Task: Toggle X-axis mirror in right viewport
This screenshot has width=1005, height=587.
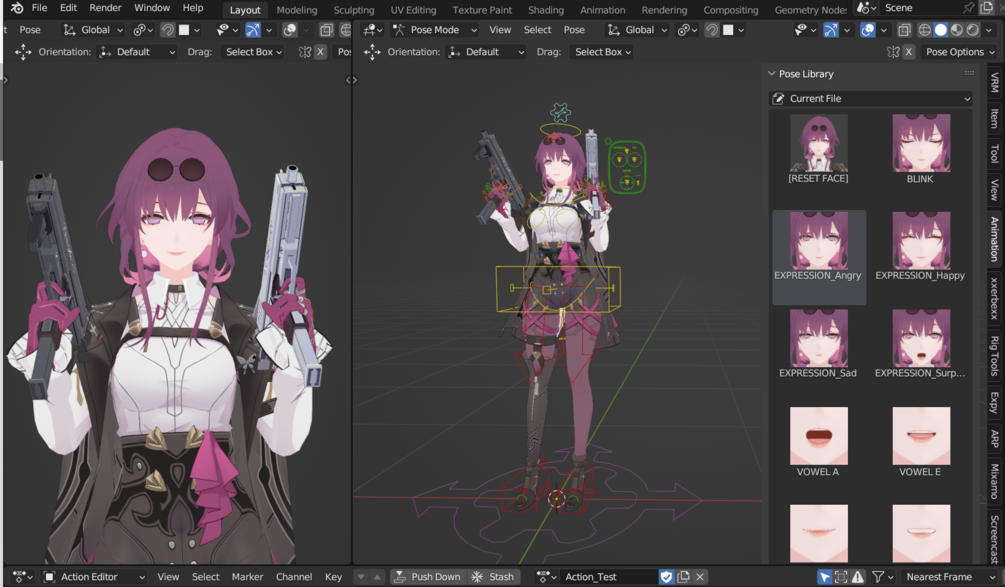Action: click(908, 52)
